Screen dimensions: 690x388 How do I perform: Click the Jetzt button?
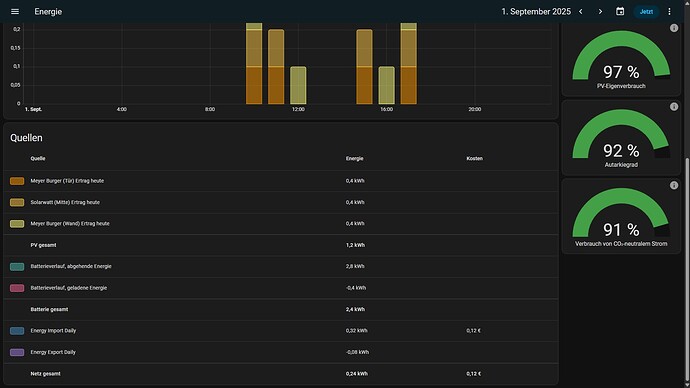pos(646,11)
